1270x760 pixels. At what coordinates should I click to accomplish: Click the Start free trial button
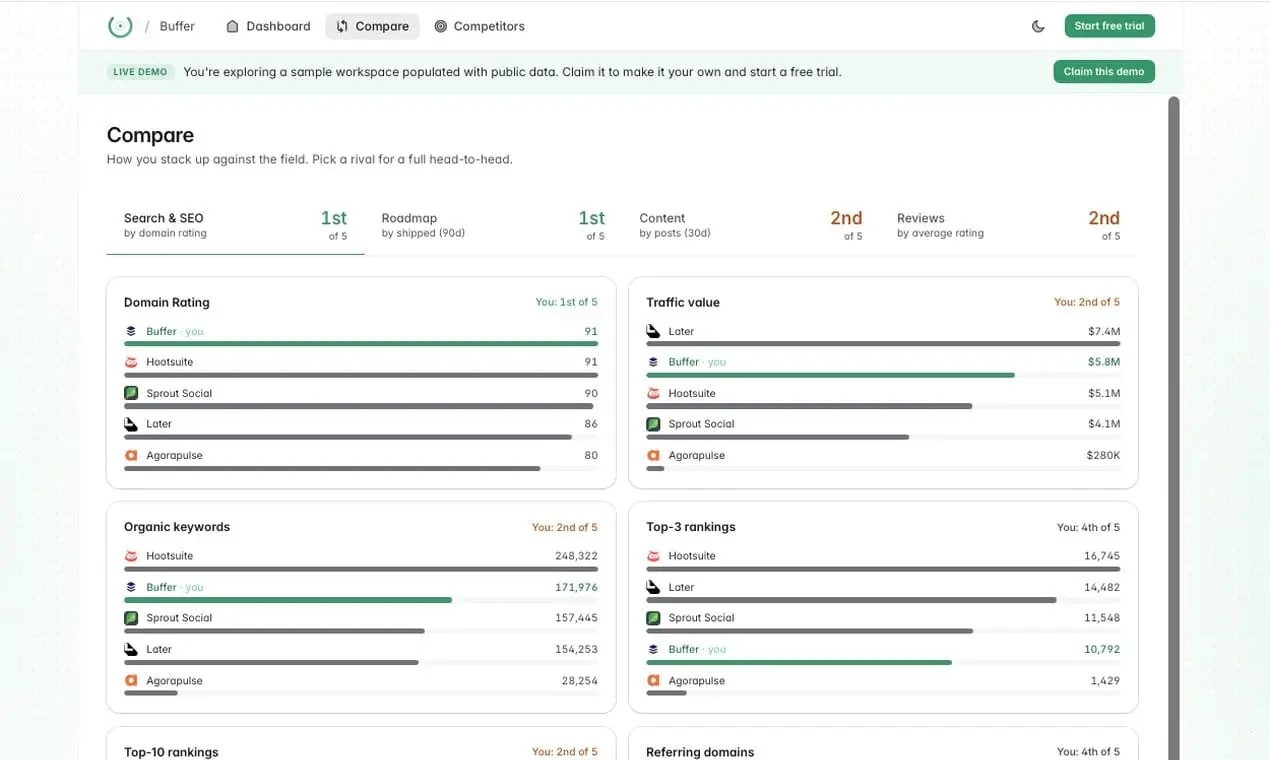pyautogui.click(x=1109, y=26)
